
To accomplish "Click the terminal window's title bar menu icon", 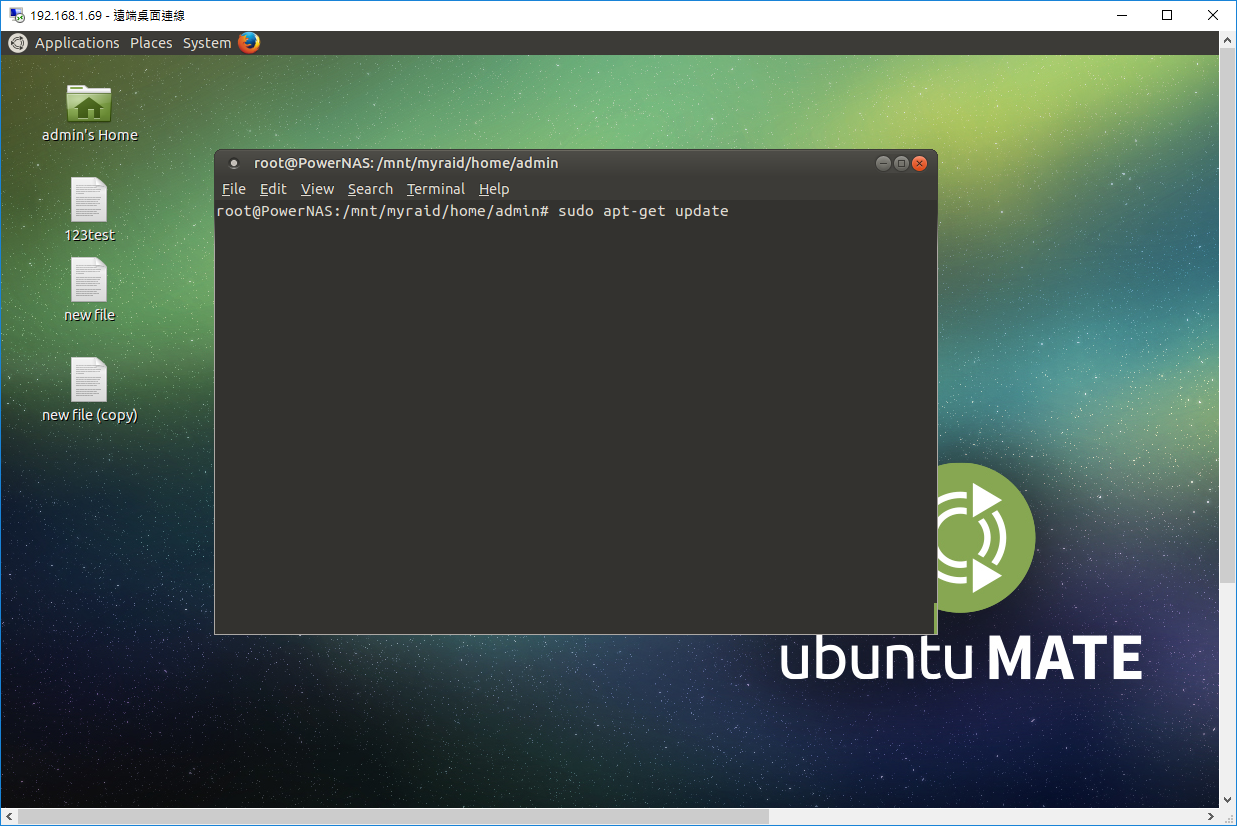I will (234, 163).
